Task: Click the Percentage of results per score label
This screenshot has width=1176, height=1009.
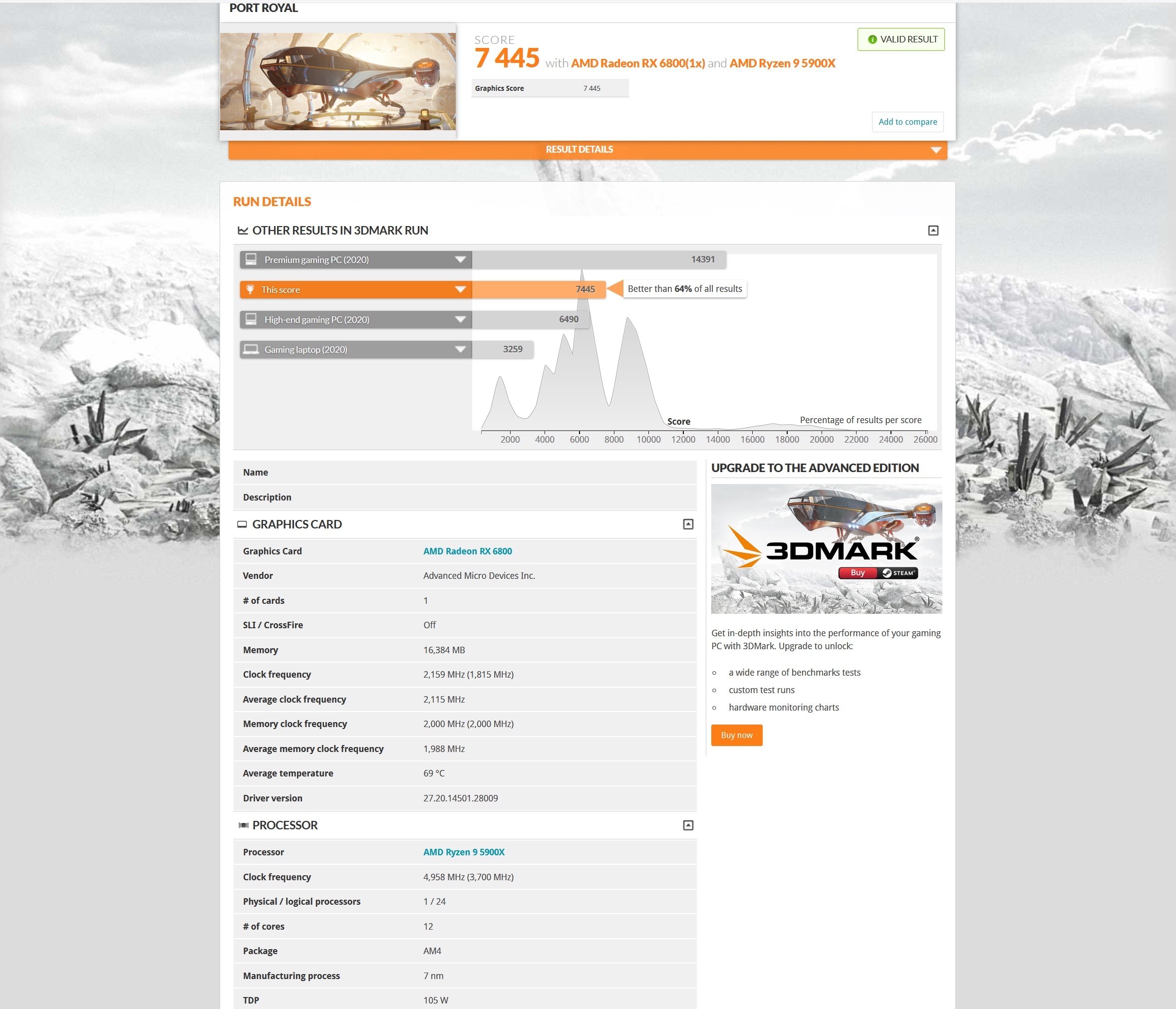Action: 861,420
